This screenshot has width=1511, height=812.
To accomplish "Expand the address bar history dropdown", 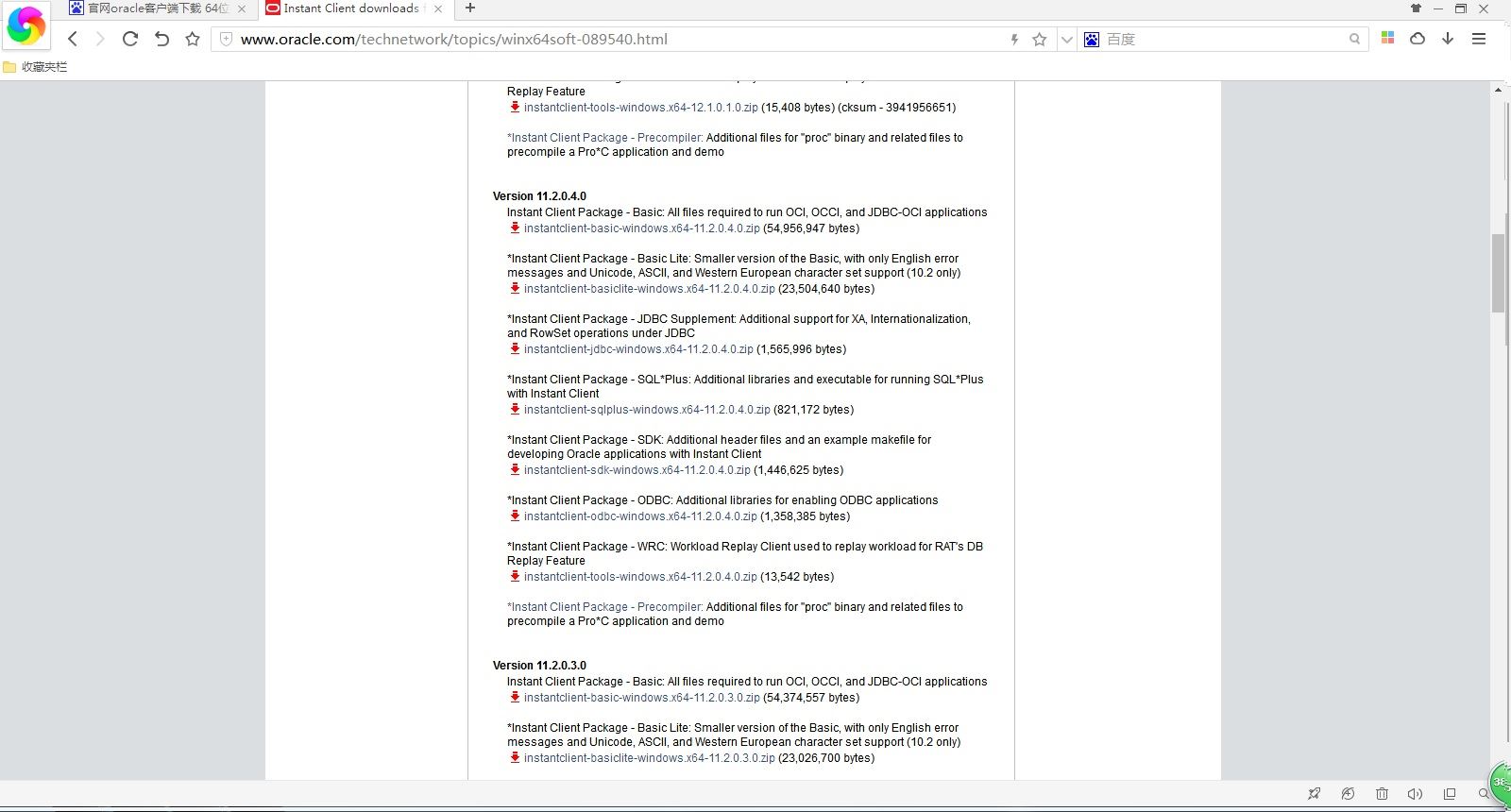I will (x=1067, y=39).
